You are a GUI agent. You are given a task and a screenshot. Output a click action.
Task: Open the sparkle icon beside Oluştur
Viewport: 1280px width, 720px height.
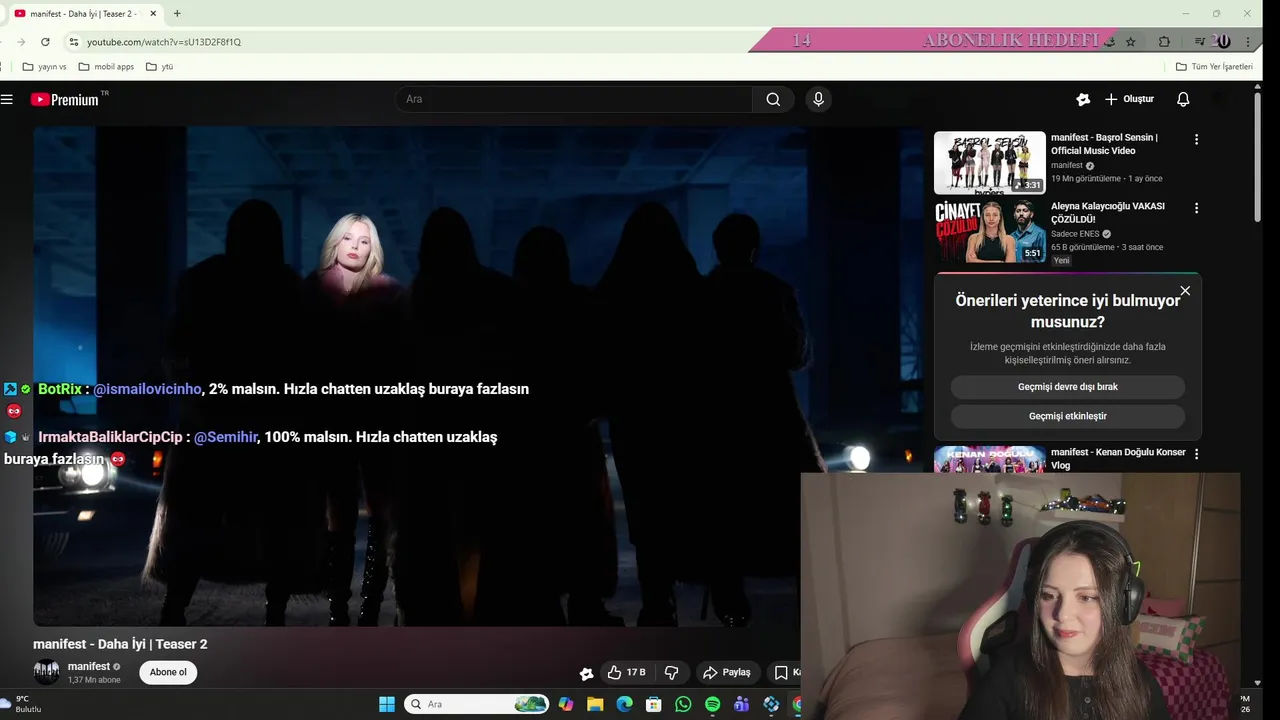[1083, 99]
